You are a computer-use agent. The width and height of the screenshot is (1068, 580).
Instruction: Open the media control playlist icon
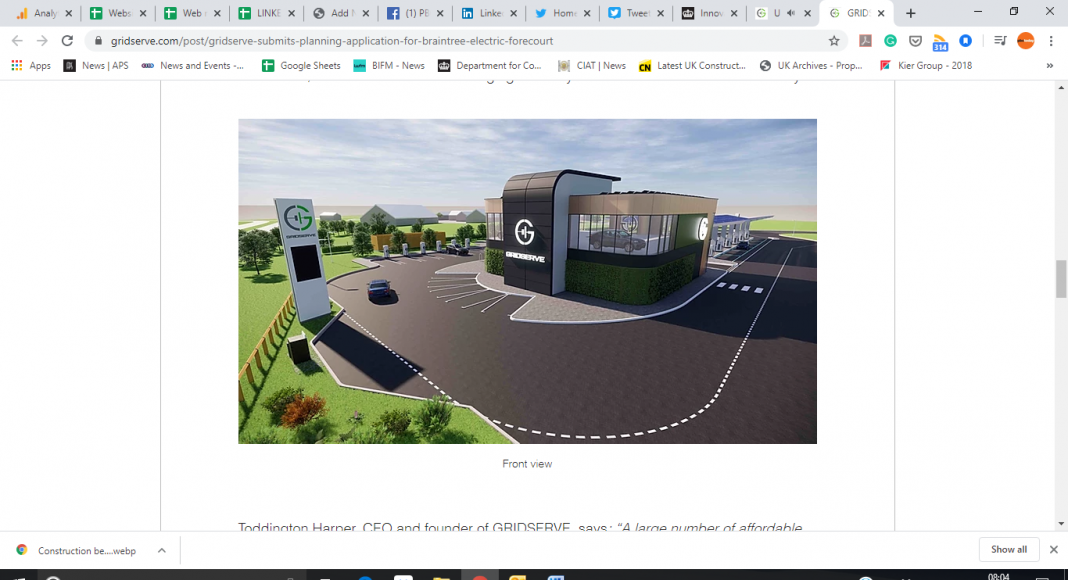(999, 41)
